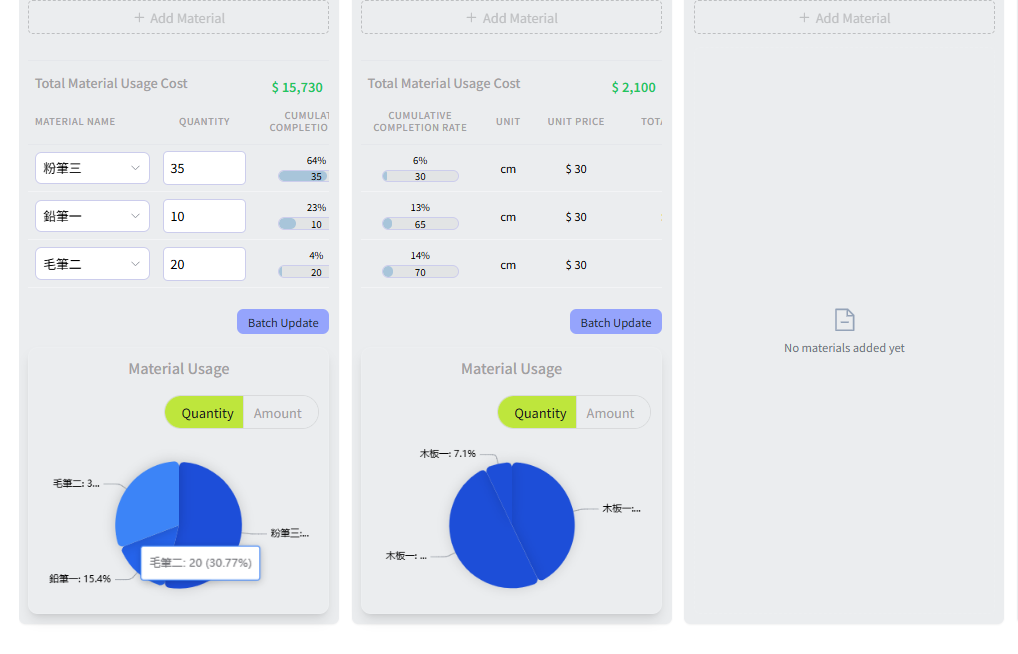Select Quantity on the 毛筆二 pie chart

[207, 413]
